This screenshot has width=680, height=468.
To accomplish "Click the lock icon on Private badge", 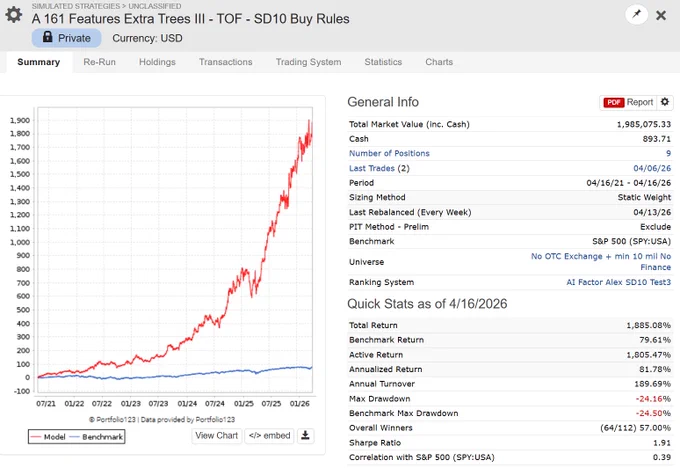I will pos(48,37).
